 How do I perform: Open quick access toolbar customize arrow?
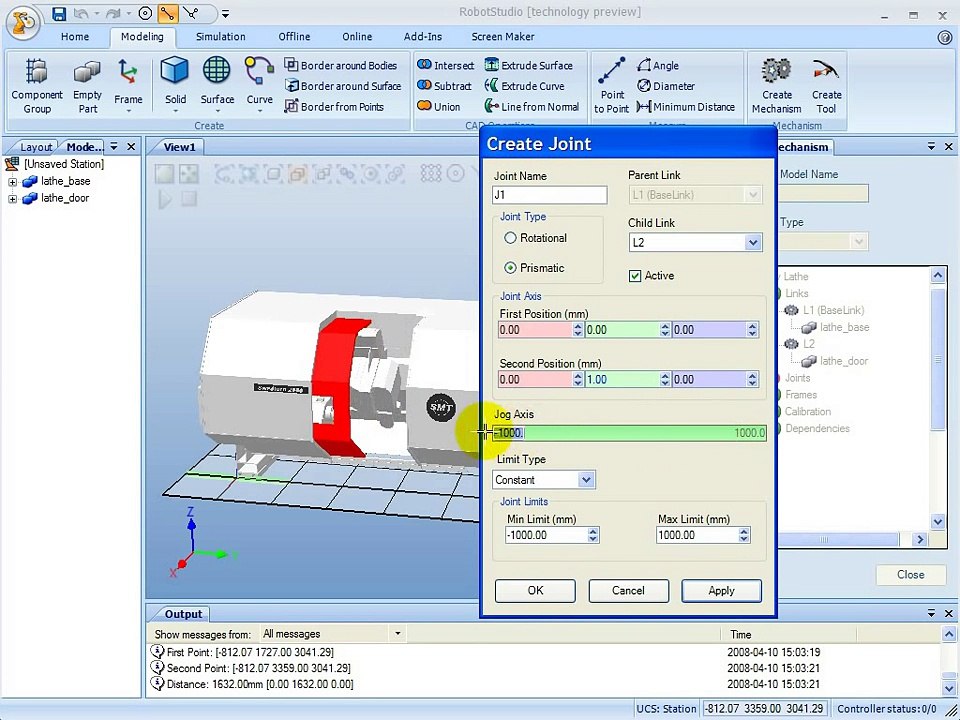coord(225,13)
